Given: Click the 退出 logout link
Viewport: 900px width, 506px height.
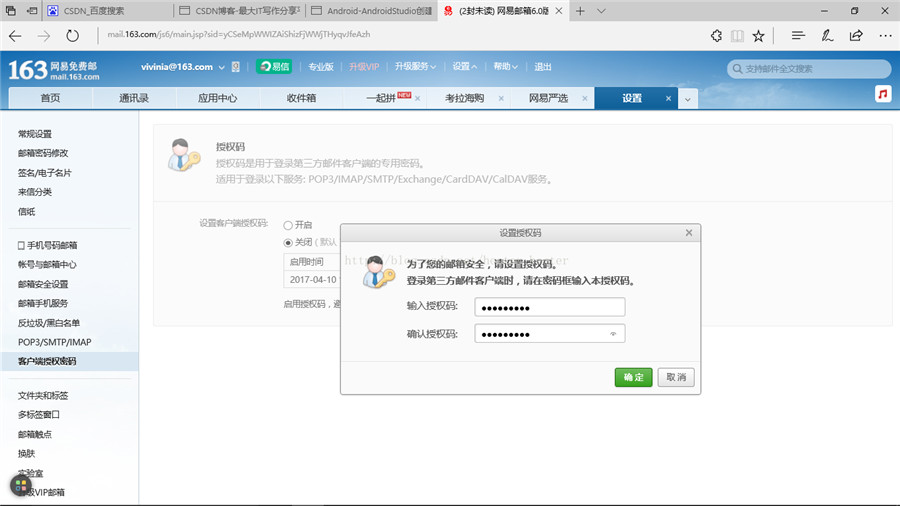Looking at the screenshot, I should [x=542, y=67].
